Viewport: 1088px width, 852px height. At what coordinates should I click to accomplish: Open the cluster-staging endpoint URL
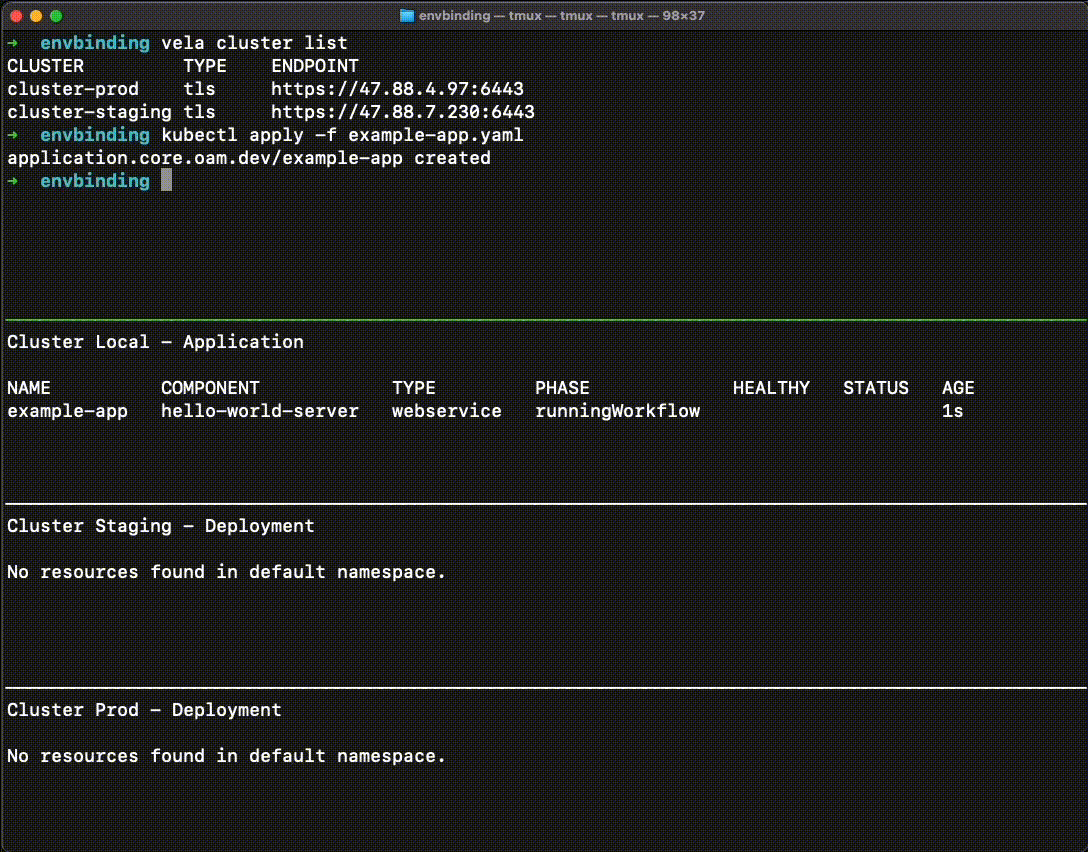tap(402, 112)
